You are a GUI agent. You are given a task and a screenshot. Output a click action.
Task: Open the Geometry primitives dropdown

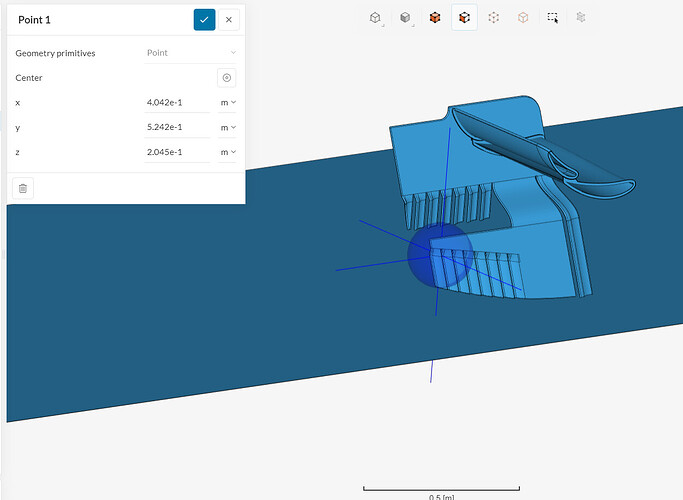click(x=191, y=53)
